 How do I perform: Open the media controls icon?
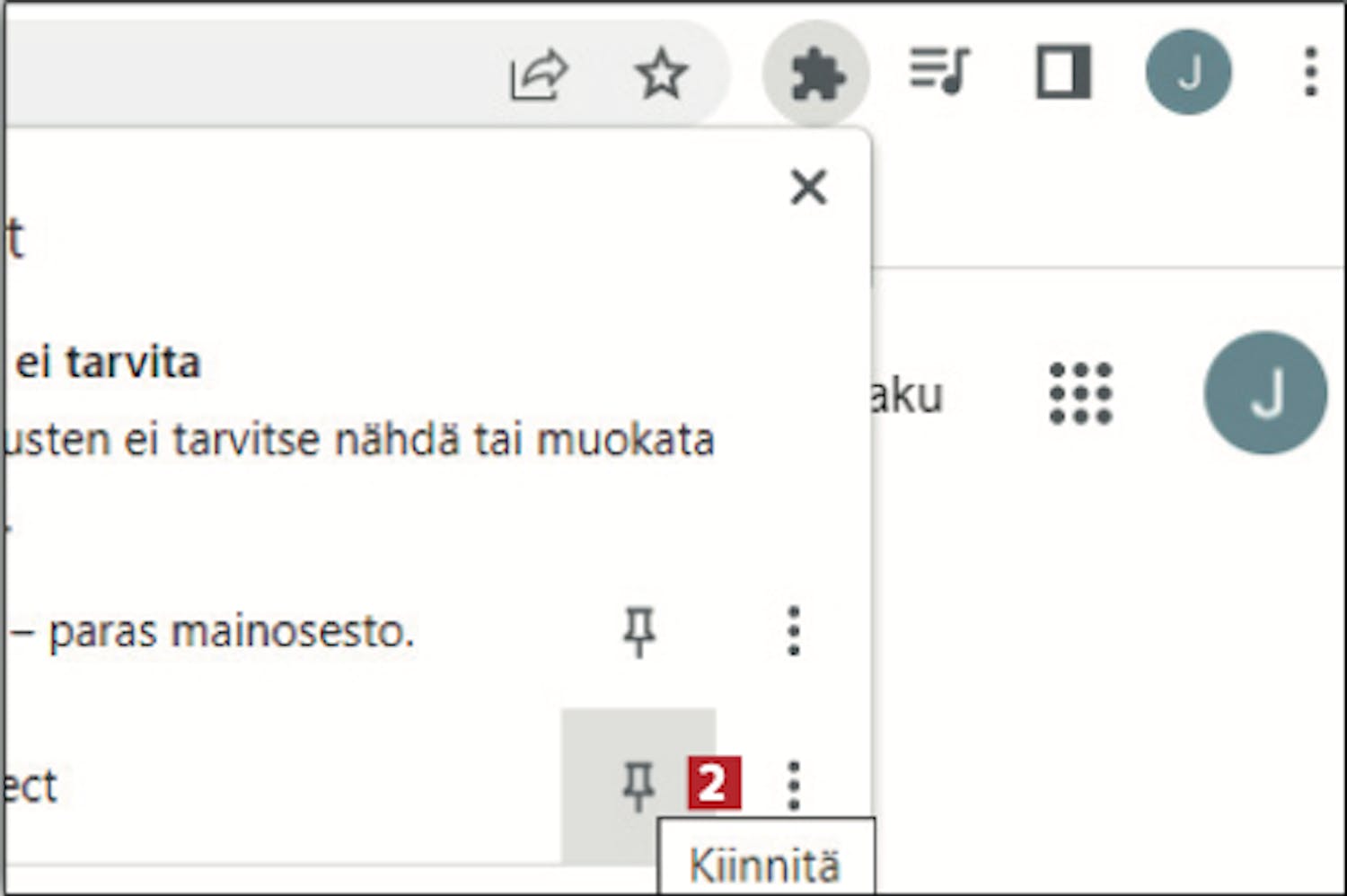click(939, 72)
